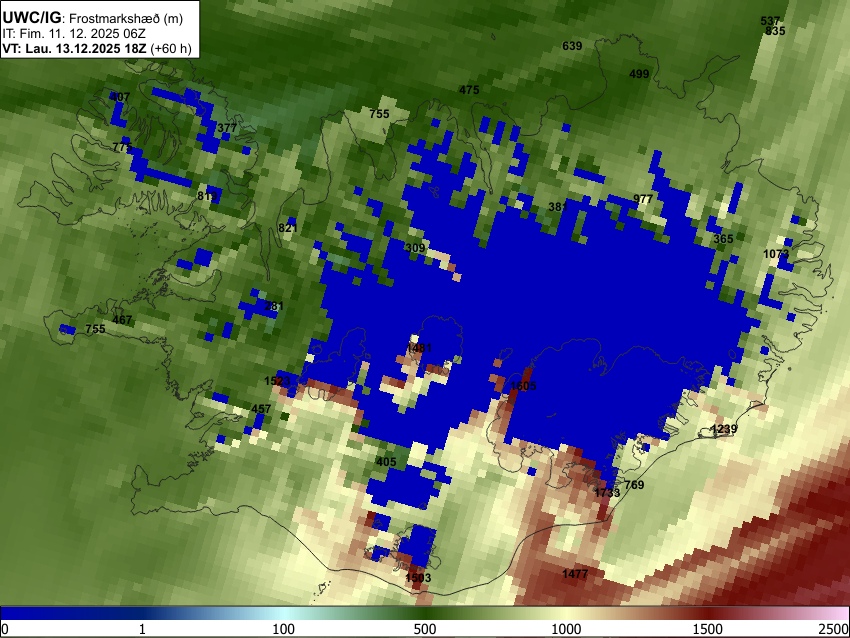Click the 1477 value over the sea
Image resolution: width=850 pixels, height=638 pixels.
pos(575,573)
